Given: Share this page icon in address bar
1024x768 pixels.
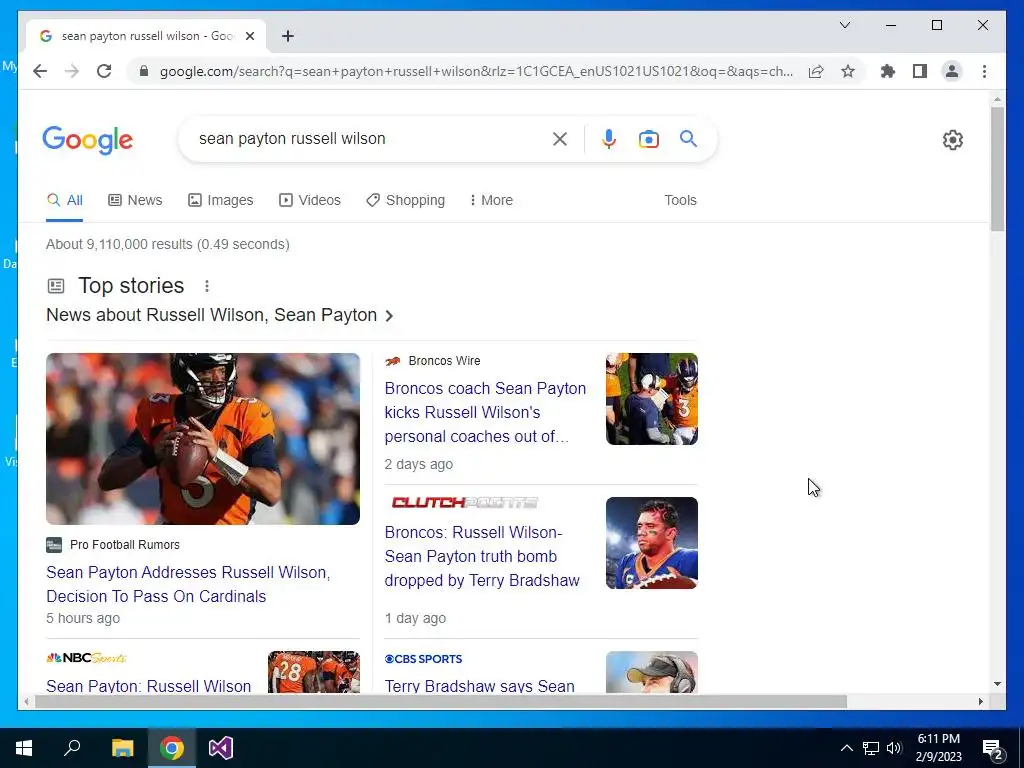Looking at the screenshot, I should [816, 71].
